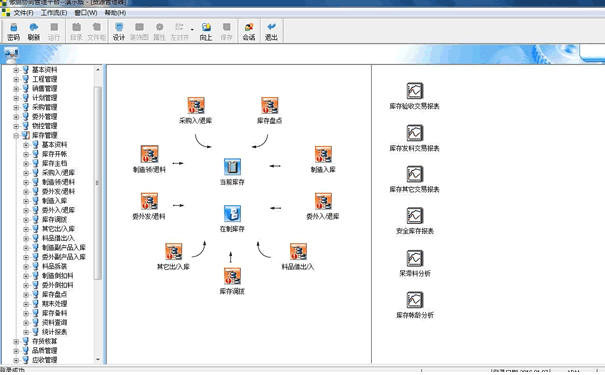
Task: Open the 文件(F) menu
Action: click(24, 13)
